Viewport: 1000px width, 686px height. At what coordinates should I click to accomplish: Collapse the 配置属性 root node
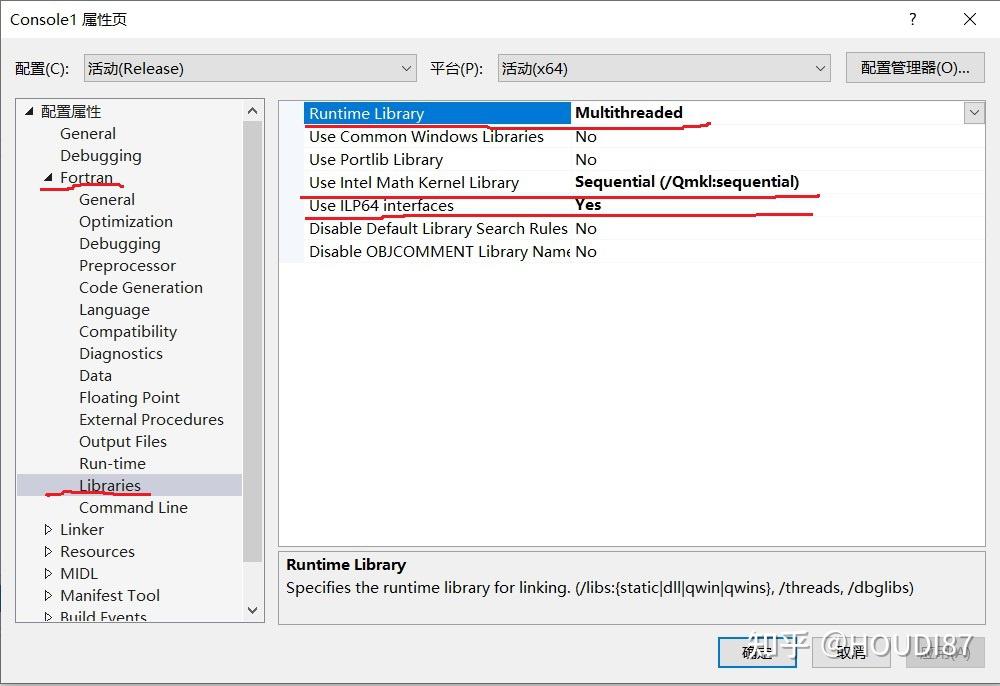[x=28, y=111]
